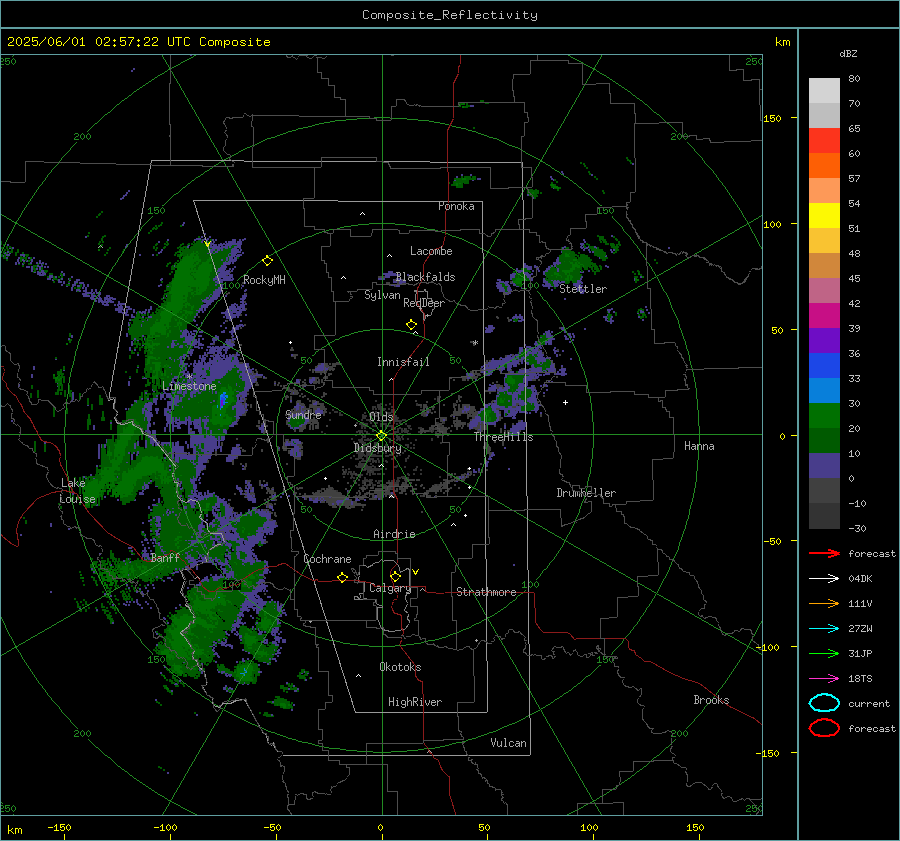900x841 pixels.
Task: Click the Ponoka label
Action: point(456,206)
